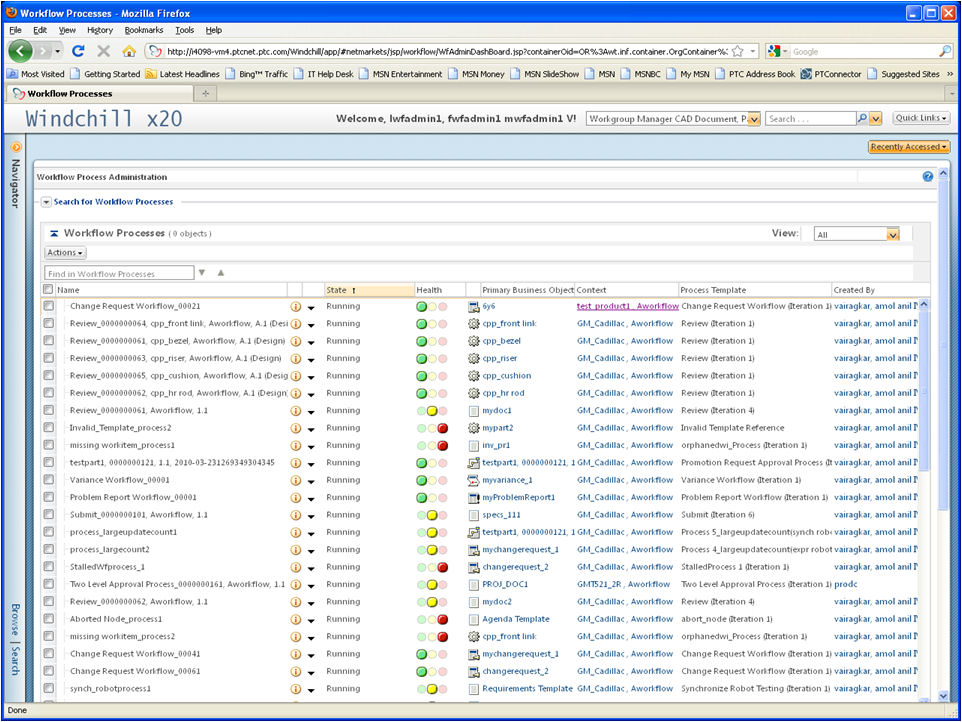The height and width of the screenshot is (722, 962).
Task: Check the checkbox for Invalid_Template_process2
Action: [x=47, y=428]
